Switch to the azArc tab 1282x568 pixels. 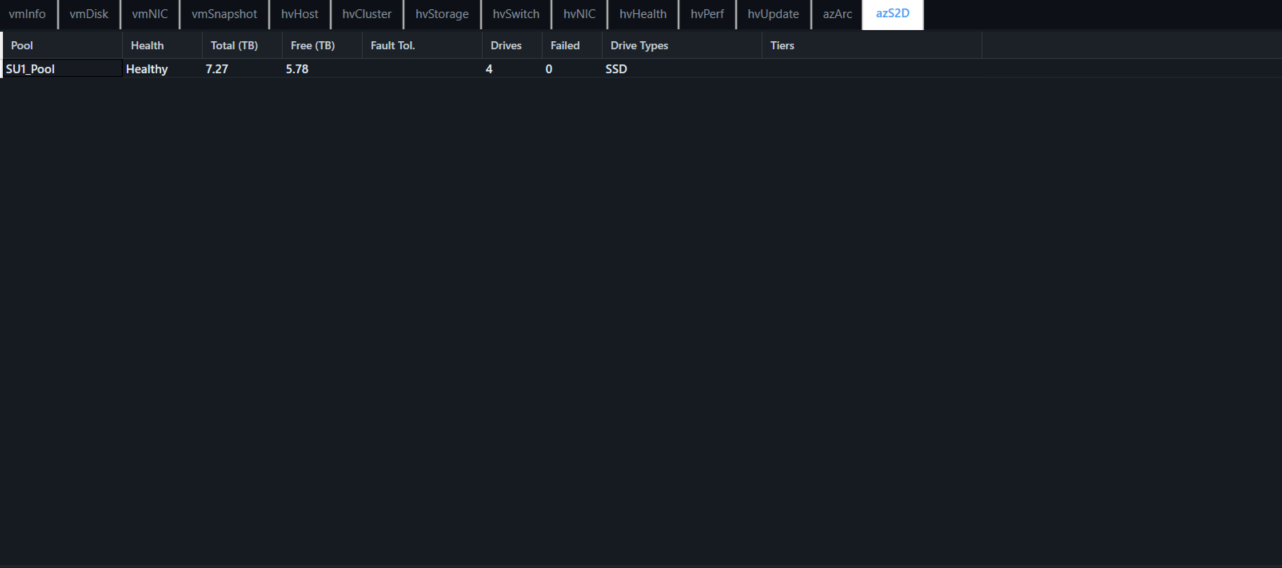837,14
